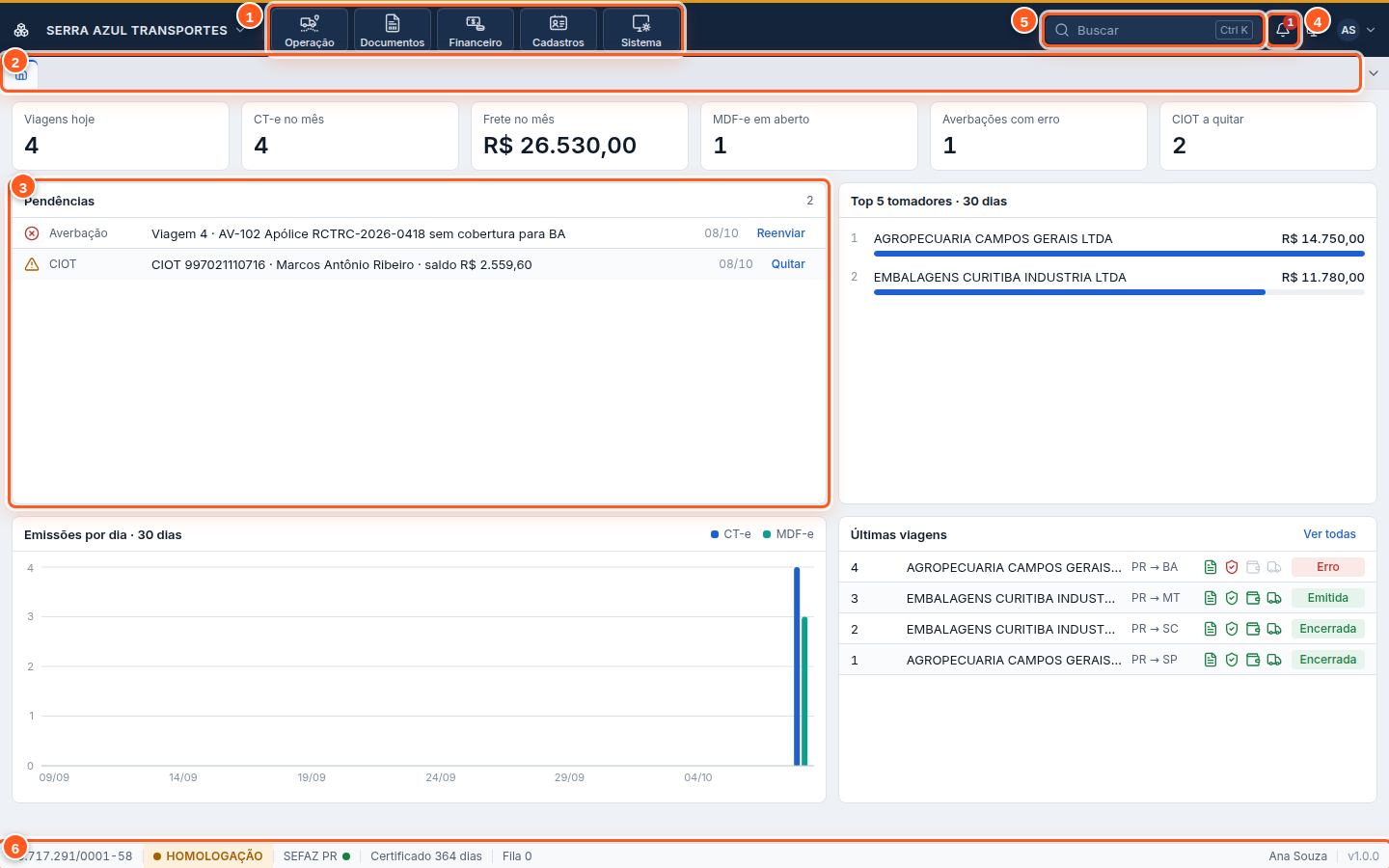Expand the tab list chevron below the user menu
This screenshot has width=1389, height=868.
tap(1374, 73)
